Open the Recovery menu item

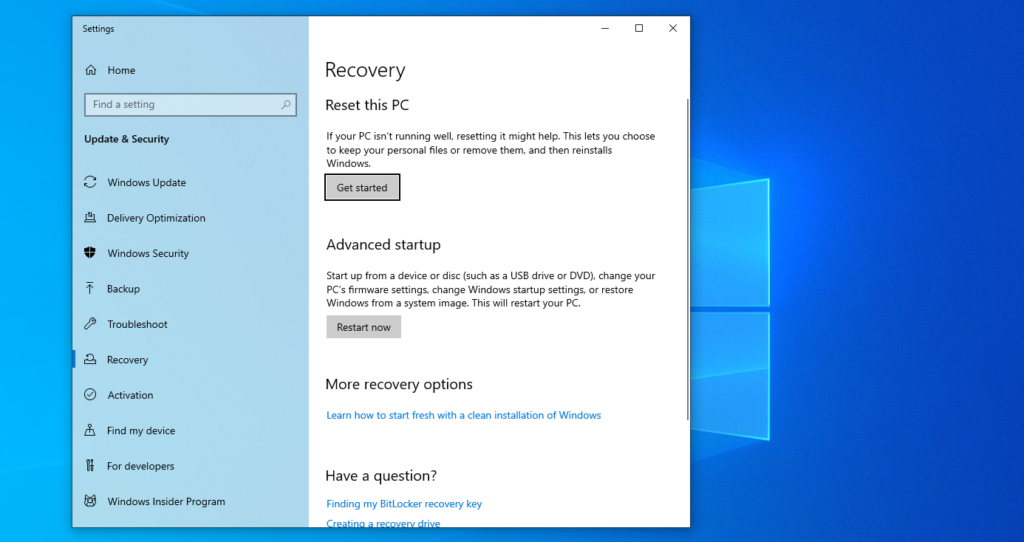pos(127,360)
